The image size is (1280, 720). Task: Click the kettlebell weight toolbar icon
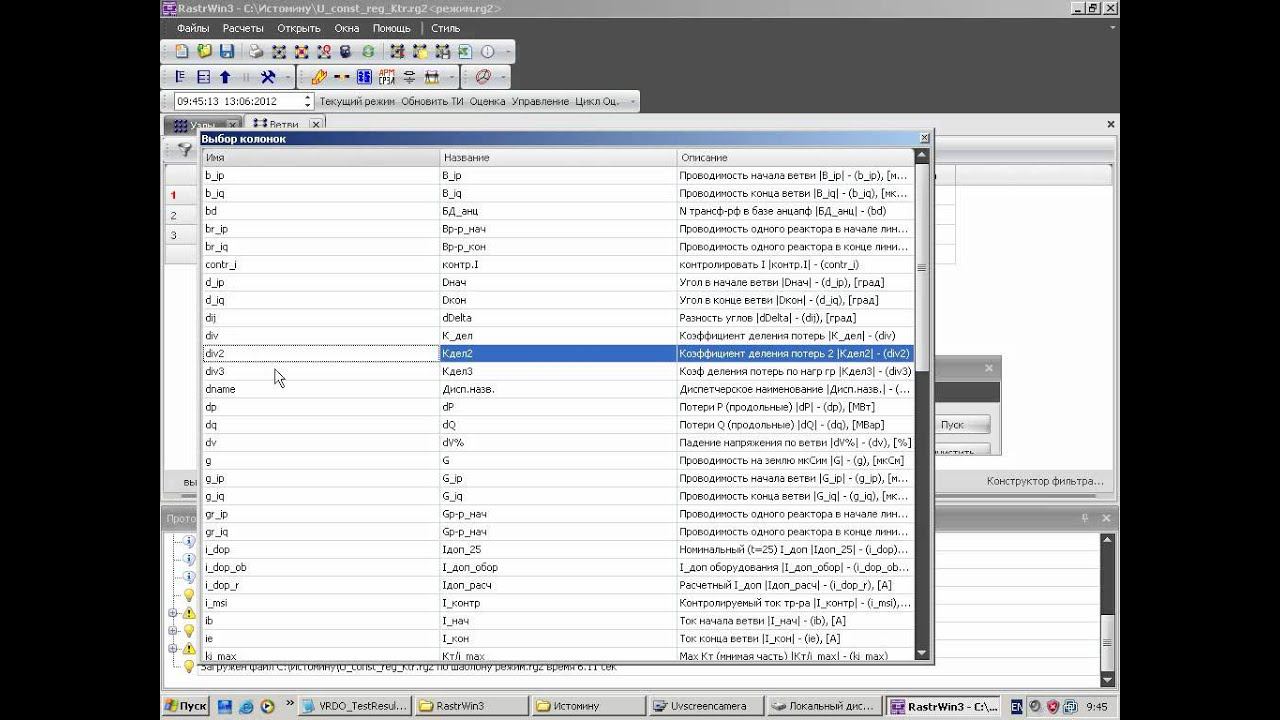point(346,51)
